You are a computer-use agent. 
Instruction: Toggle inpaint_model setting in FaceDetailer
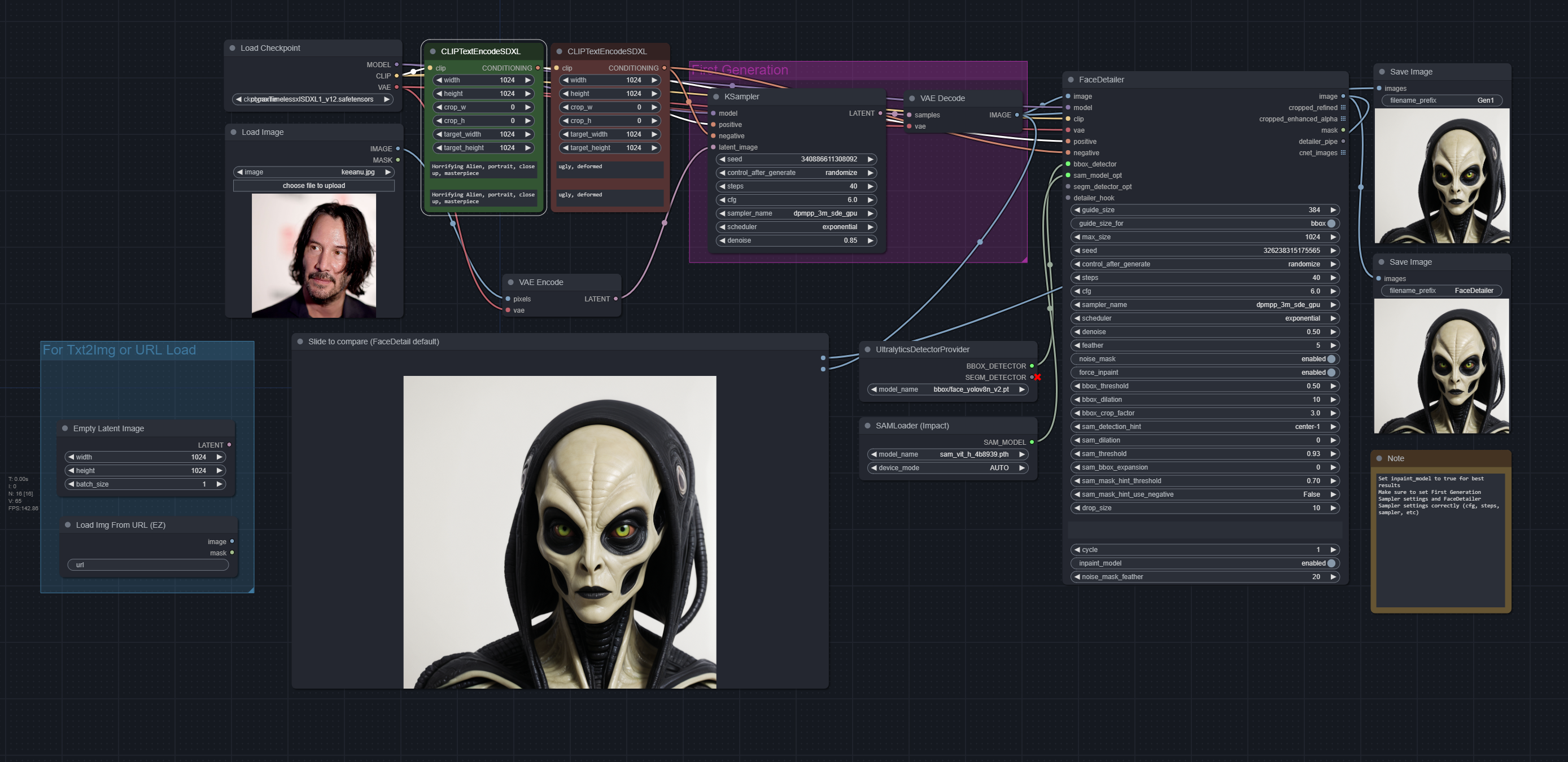[1331, 563]
